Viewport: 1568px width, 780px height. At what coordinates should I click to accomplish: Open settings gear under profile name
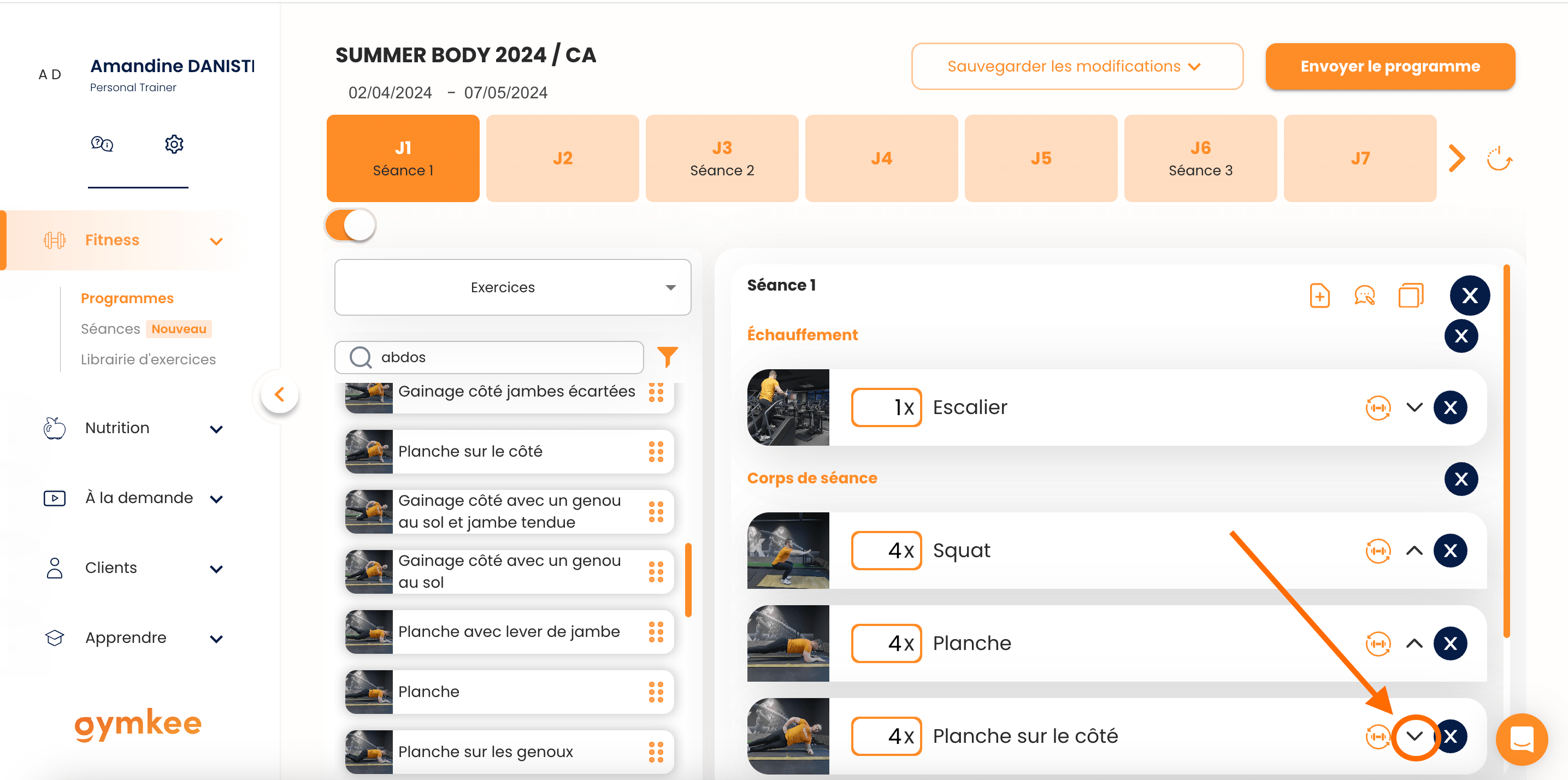(x=174, y=144)
